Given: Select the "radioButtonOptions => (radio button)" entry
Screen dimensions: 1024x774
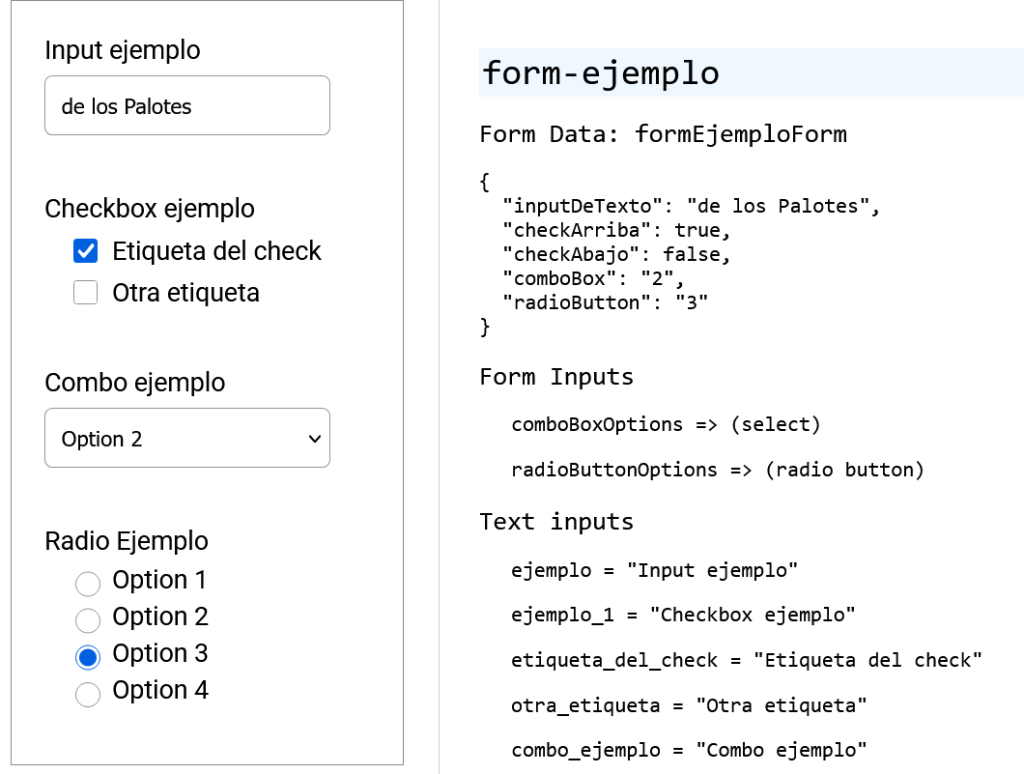Looking at the screenshot, I should [717, 469].
